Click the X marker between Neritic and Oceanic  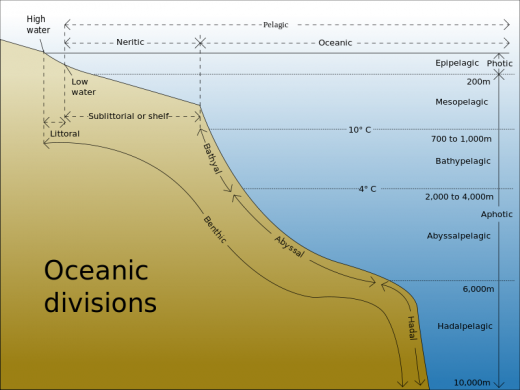[200, 43]
